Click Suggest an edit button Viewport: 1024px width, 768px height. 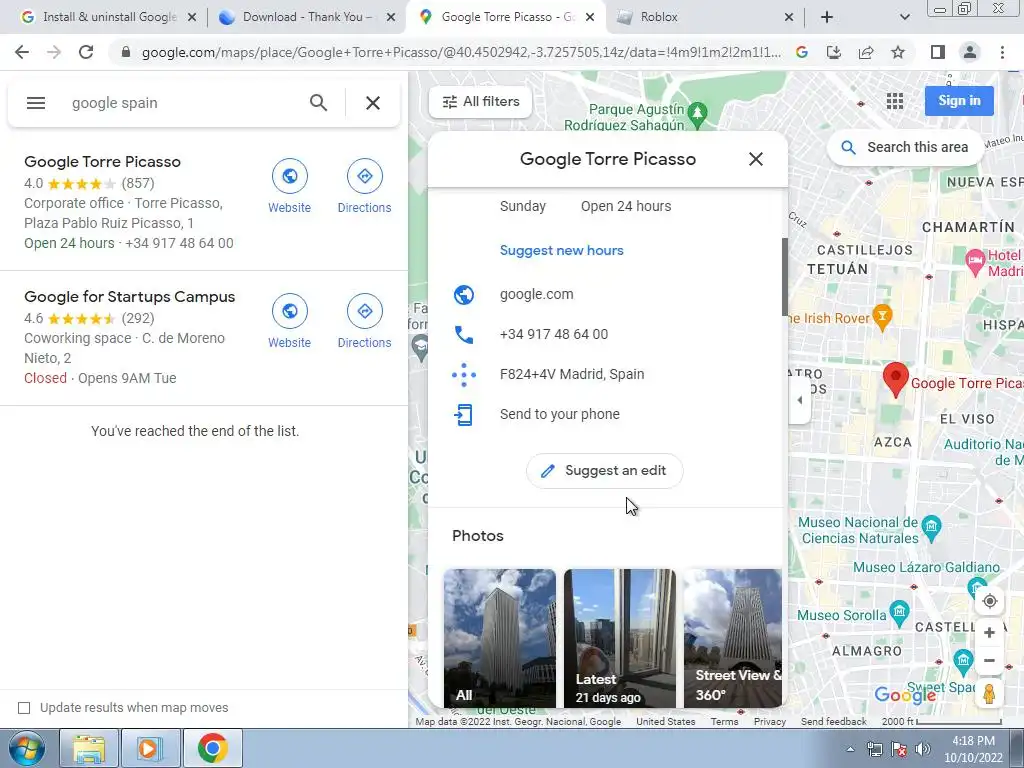pos(604,471)
